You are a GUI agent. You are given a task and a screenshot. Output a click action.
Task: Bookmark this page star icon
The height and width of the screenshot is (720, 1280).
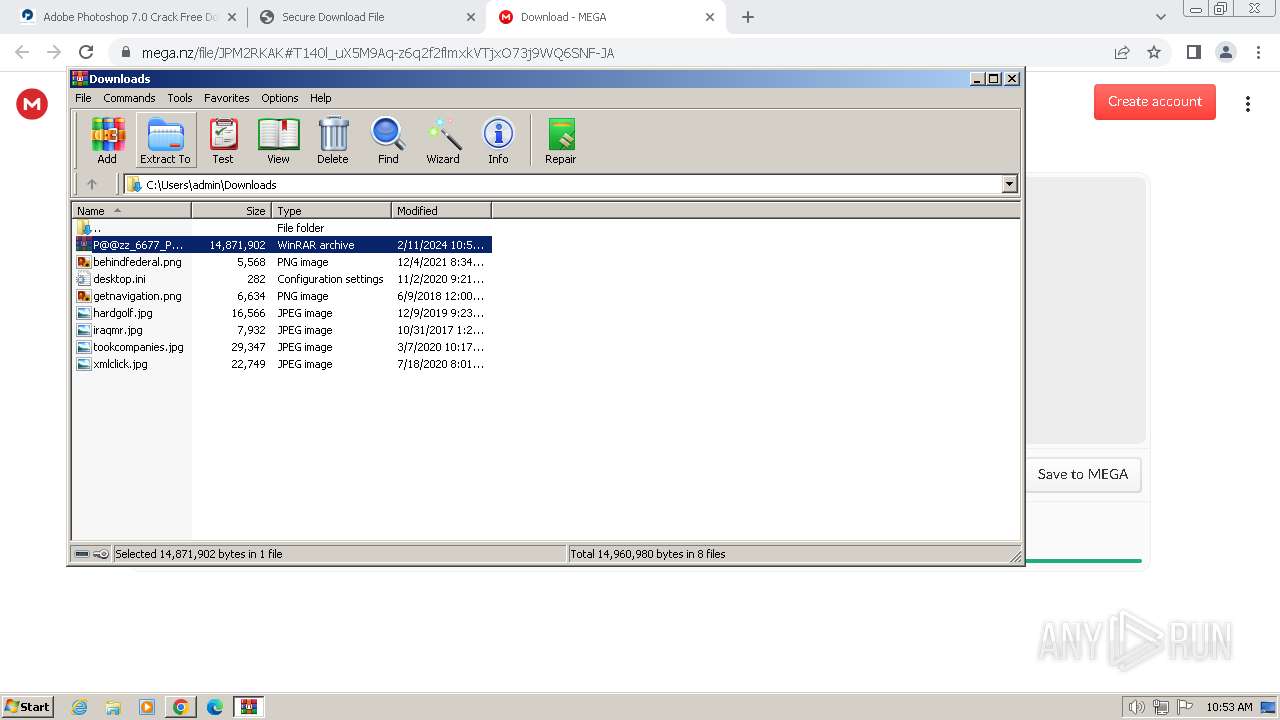1154,52
